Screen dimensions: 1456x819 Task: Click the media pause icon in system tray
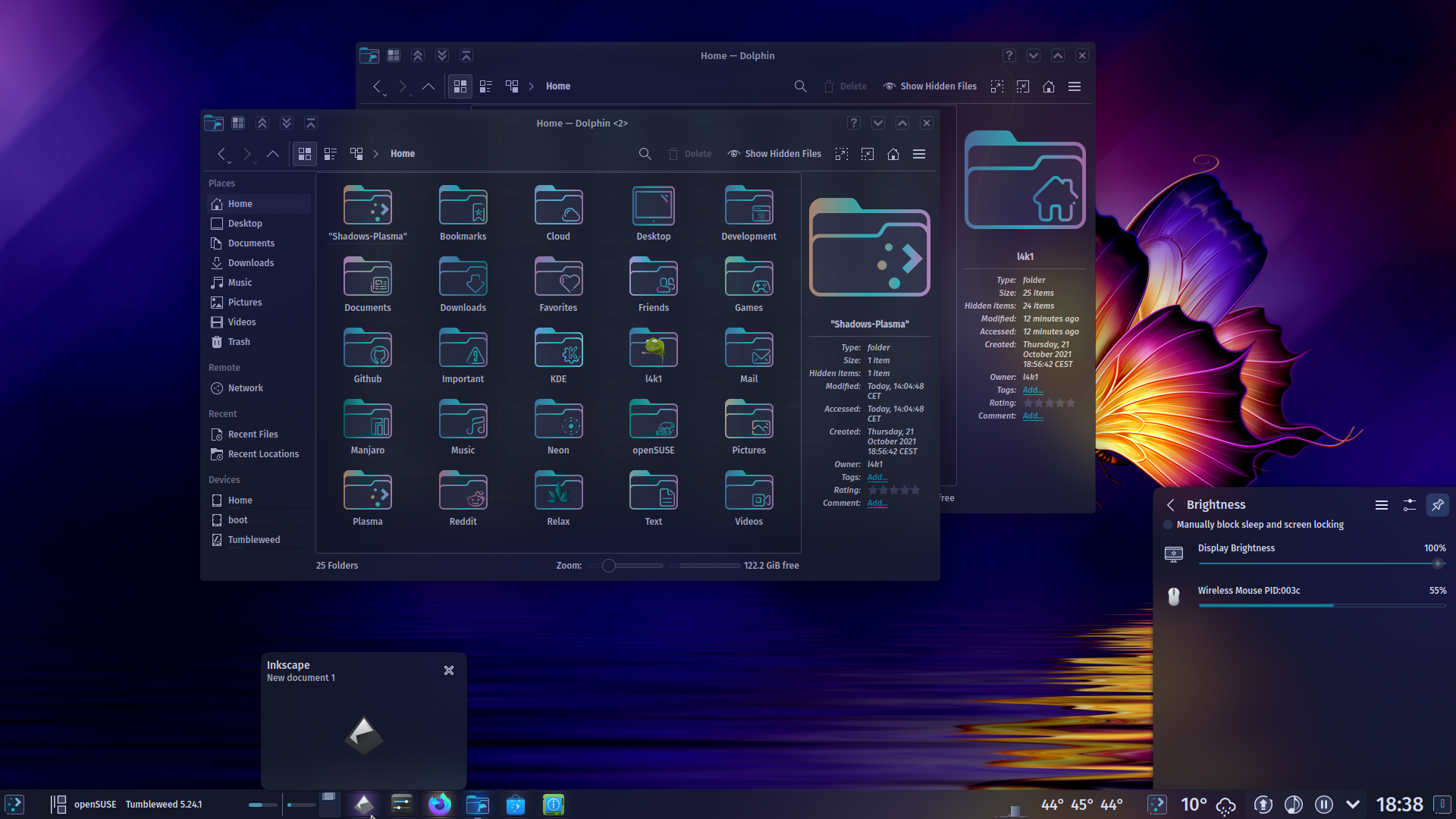[x=1324, y=805]
